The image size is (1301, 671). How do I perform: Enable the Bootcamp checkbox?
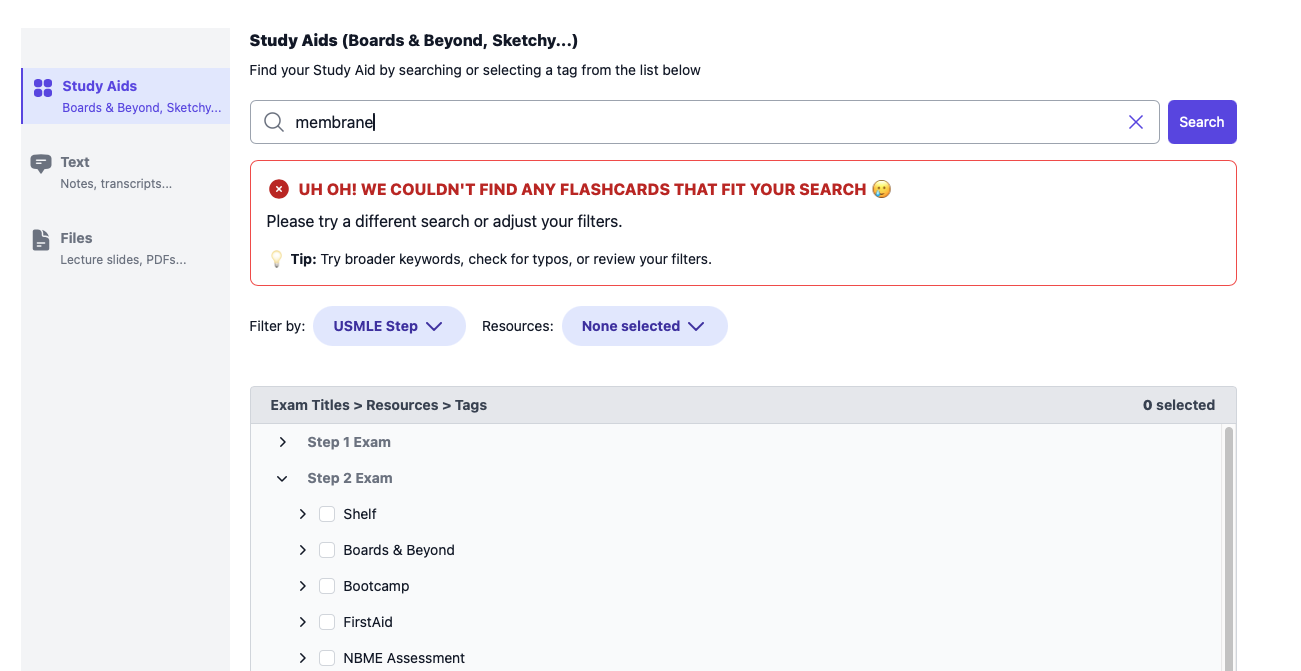point(327,586)
